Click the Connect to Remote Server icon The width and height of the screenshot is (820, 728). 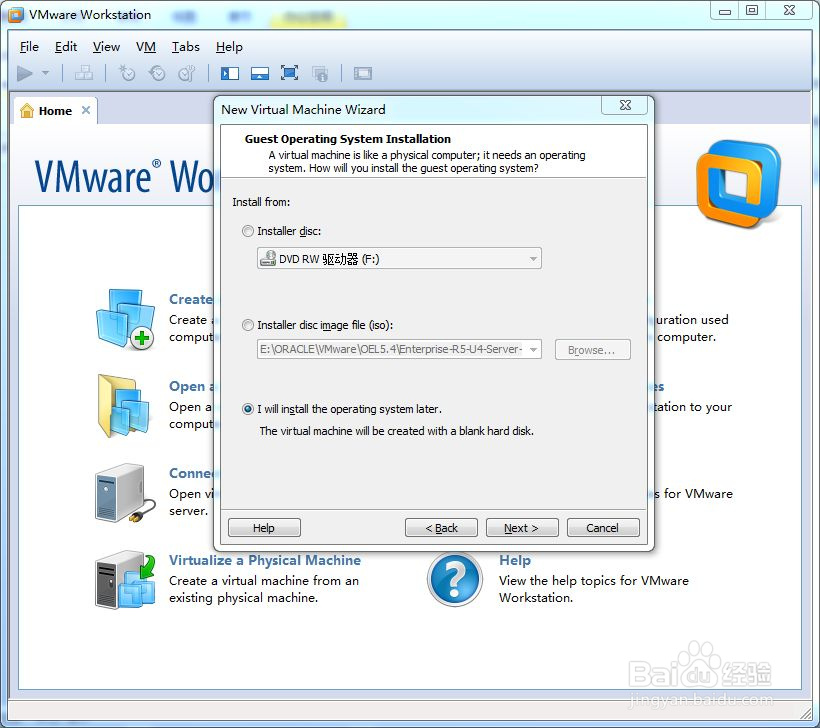125,493
